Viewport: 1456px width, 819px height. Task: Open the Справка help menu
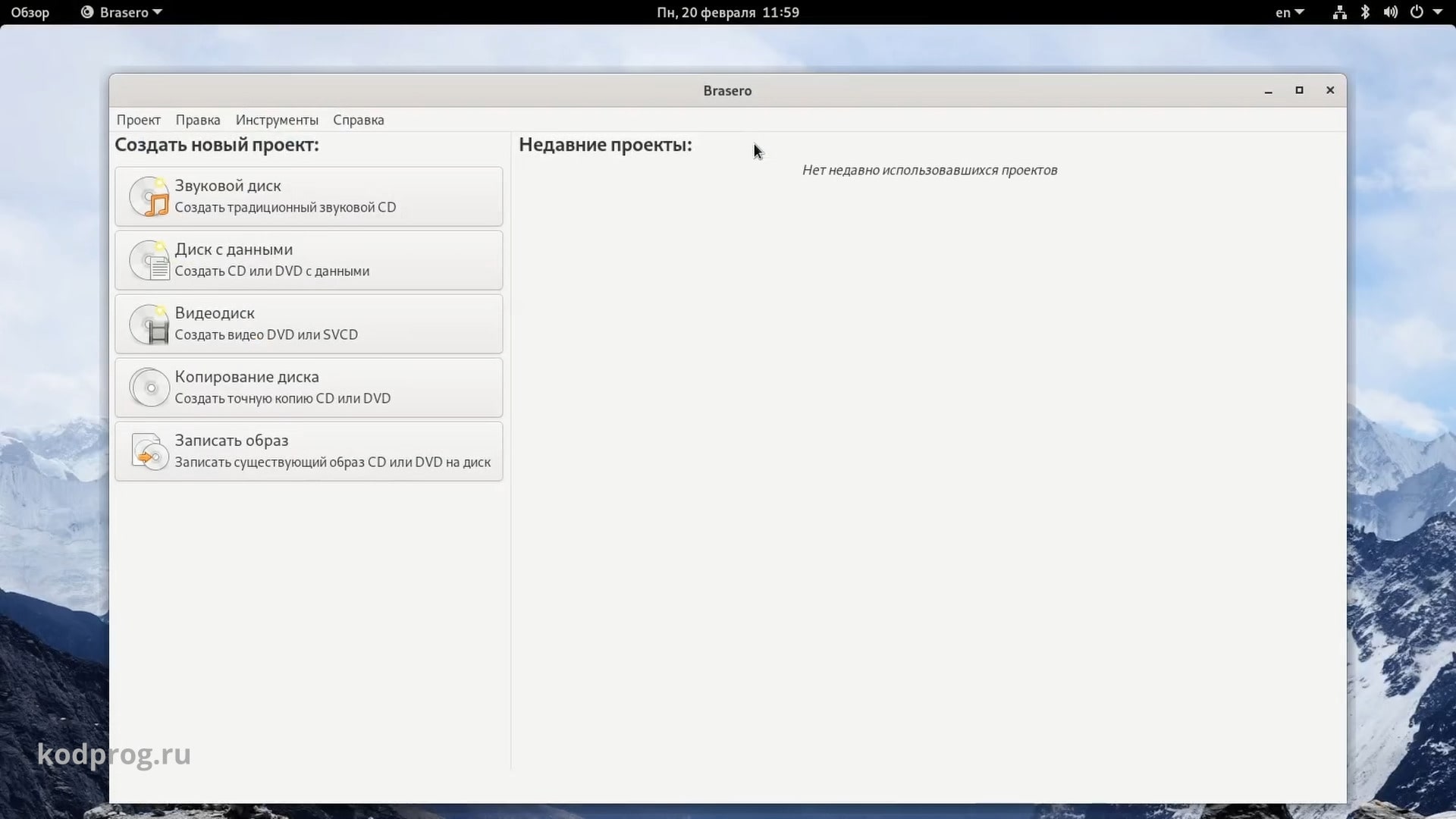pos(359,120)
